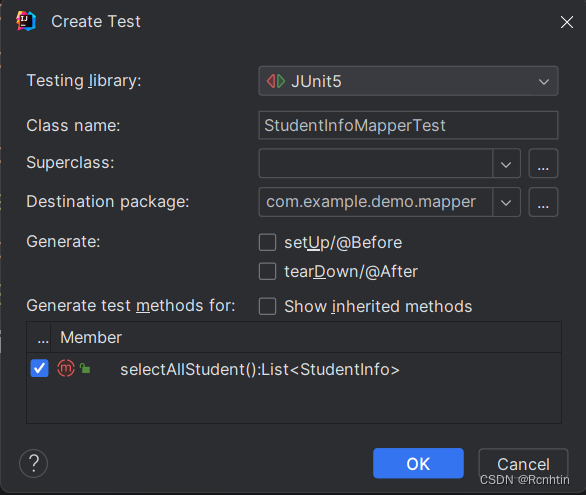Confirm with the OK button
Viewport: 586px width, 495px height.
(418, 463)
